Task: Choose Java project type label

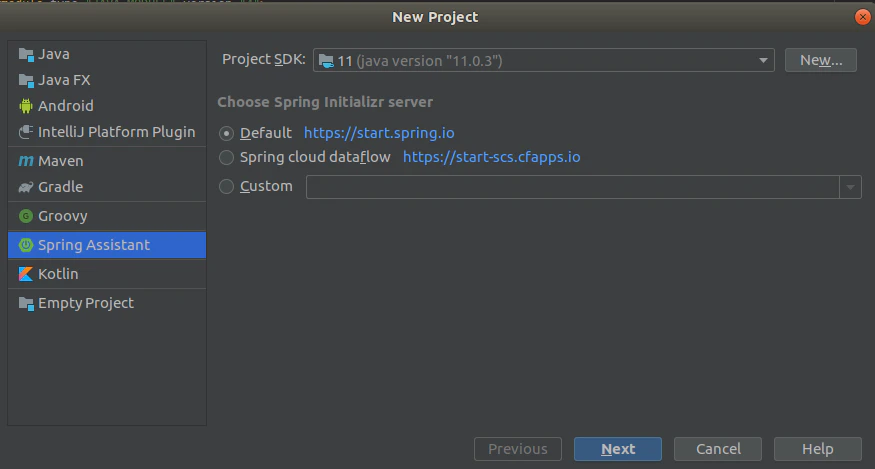Action: [54, 54]
